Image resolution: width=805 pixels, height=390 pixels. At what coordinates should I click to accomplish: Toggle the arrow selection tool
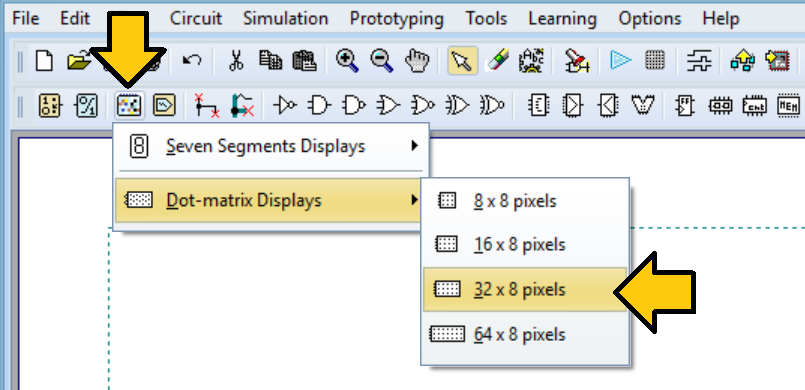(x=463, y=61)
